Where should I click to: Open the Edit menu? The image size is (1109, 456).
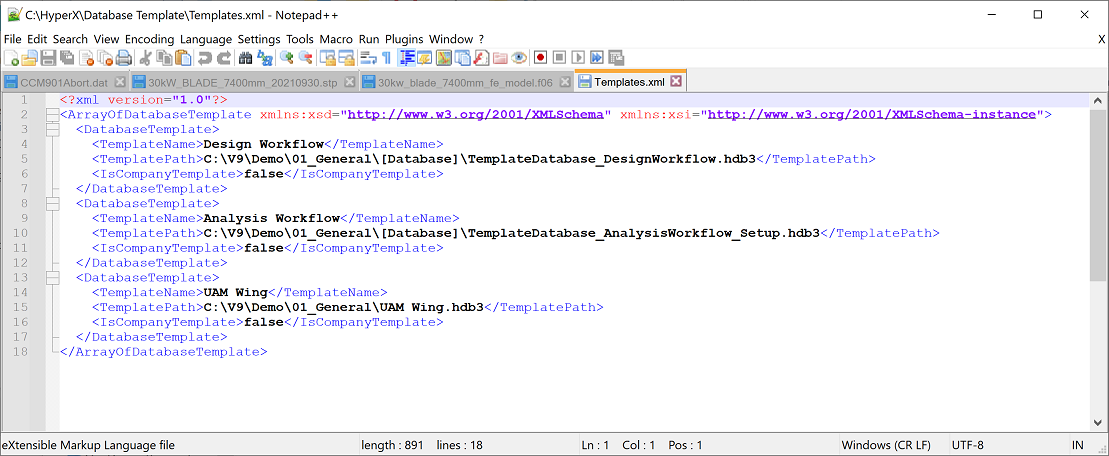[x=37, y=39]
